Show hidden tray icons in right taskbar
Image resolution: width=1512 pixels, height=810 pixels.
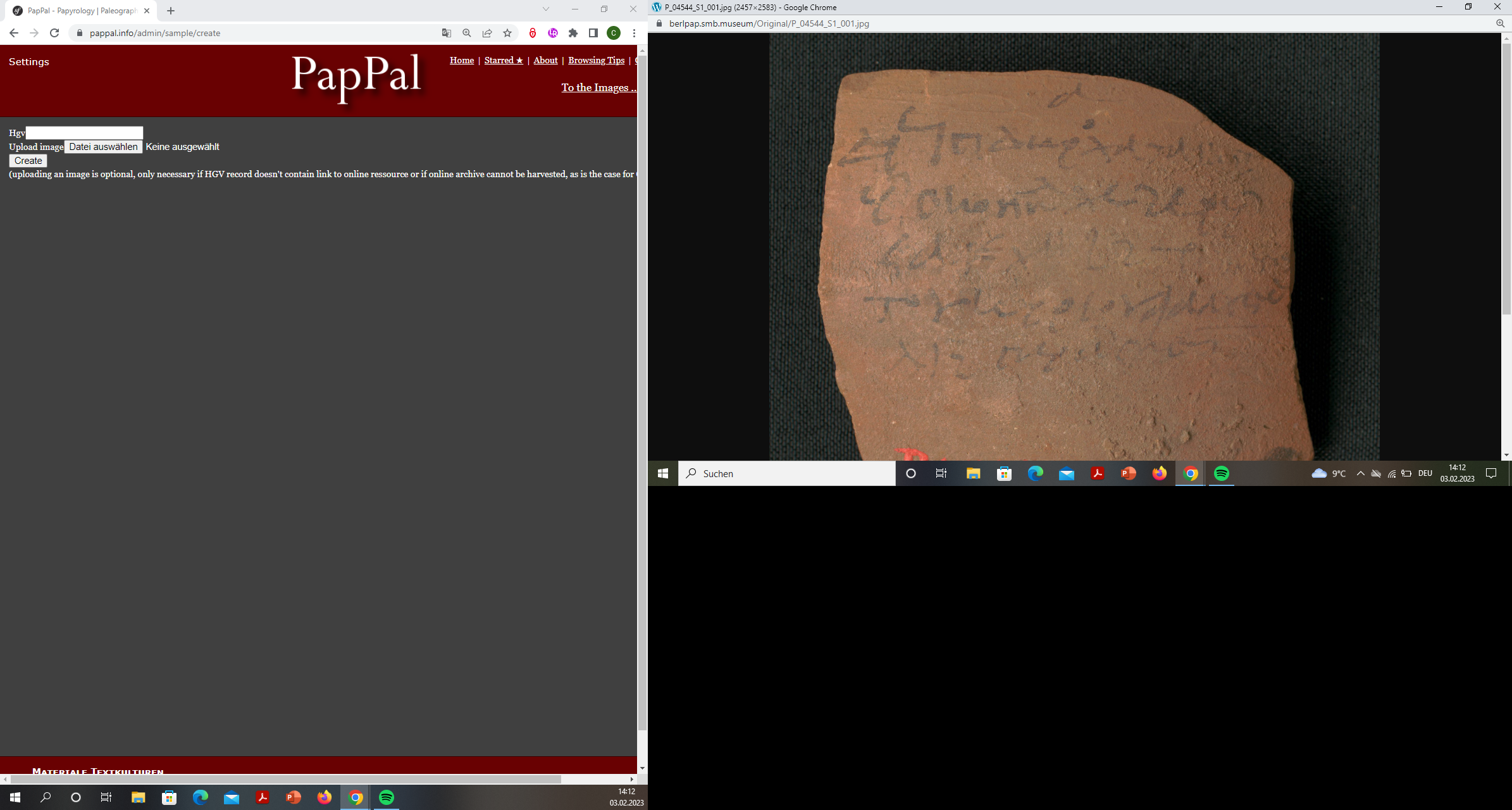pyautogui.click(x=1360, y=473)
